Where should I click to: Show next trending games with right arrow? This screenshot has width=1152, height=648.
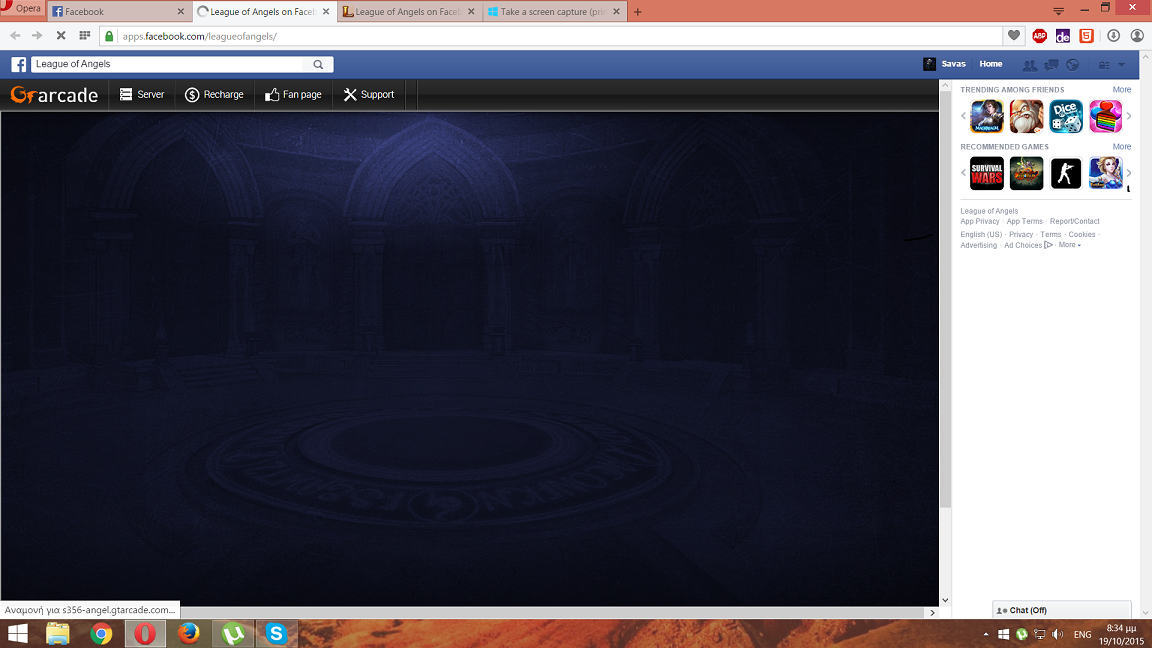pyautogui.click(x=1129, y=116)
